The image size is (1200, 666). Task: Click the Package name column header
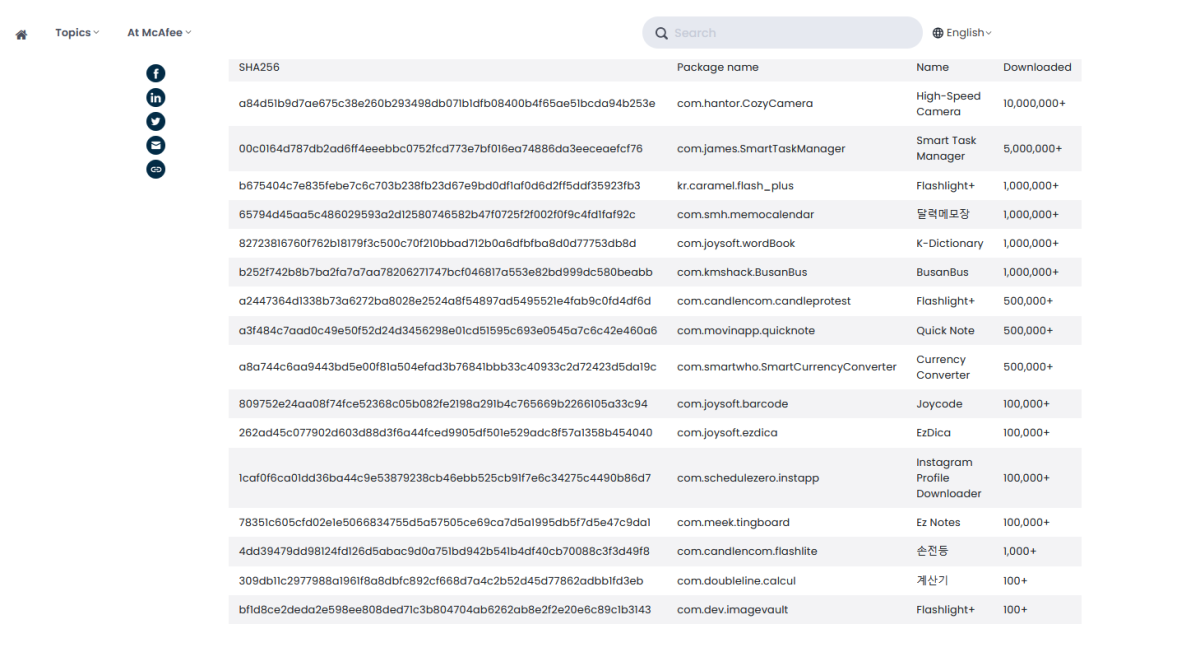click(717, 68)
